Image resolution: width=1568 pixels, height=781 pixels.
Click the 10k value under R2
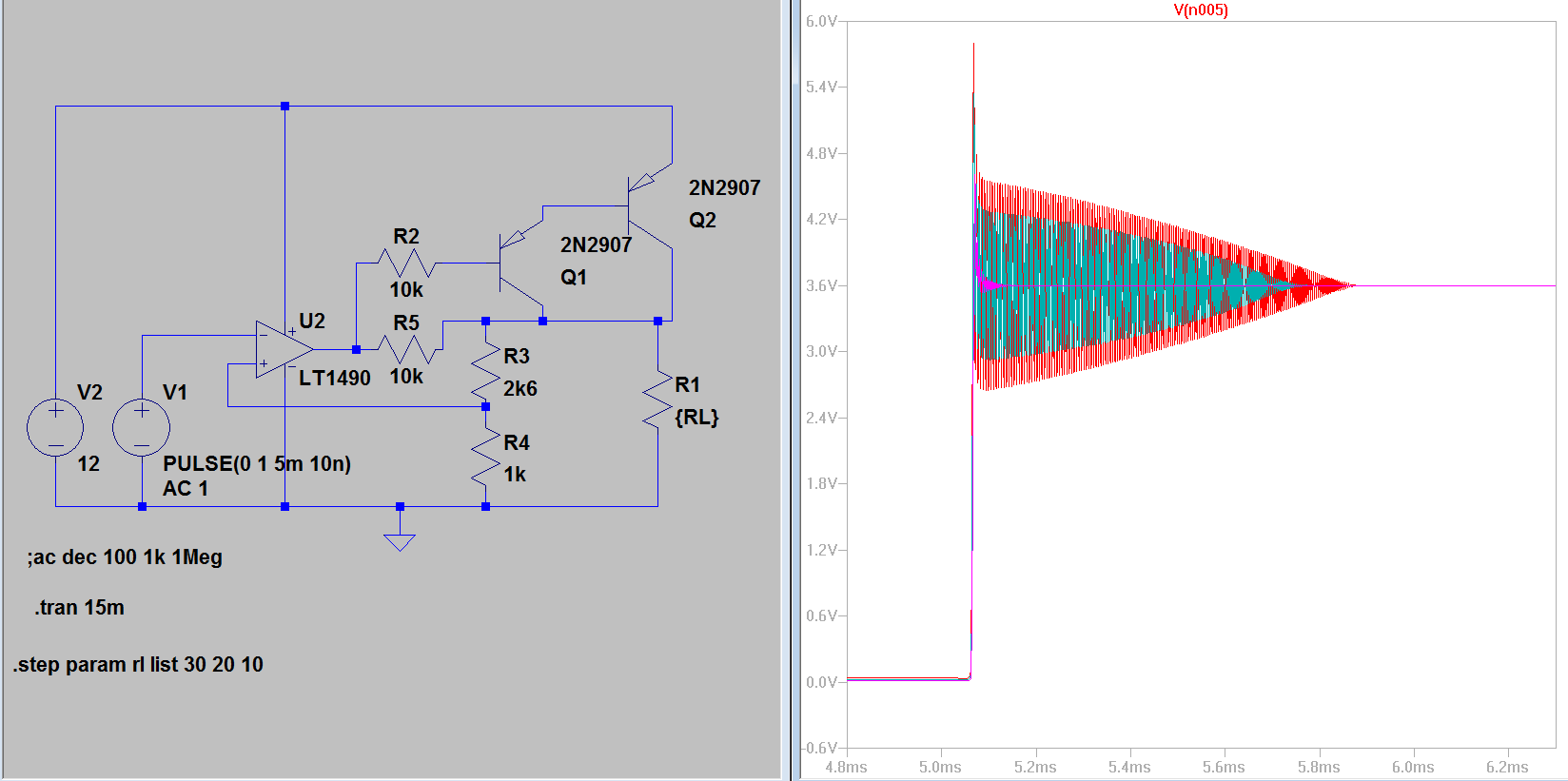coord(406,289)
